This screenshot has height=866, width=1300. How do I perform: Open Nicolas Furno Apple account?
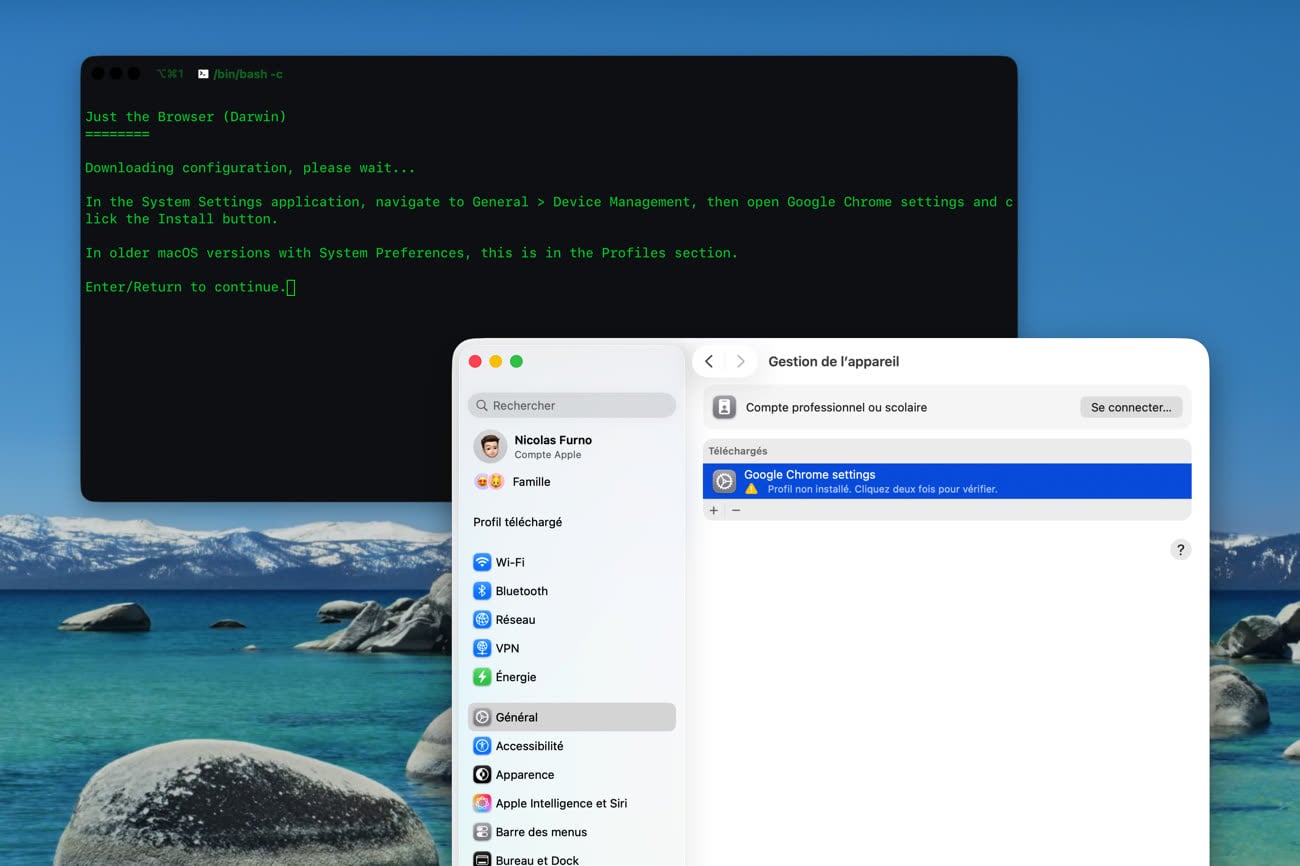(552, 446)
